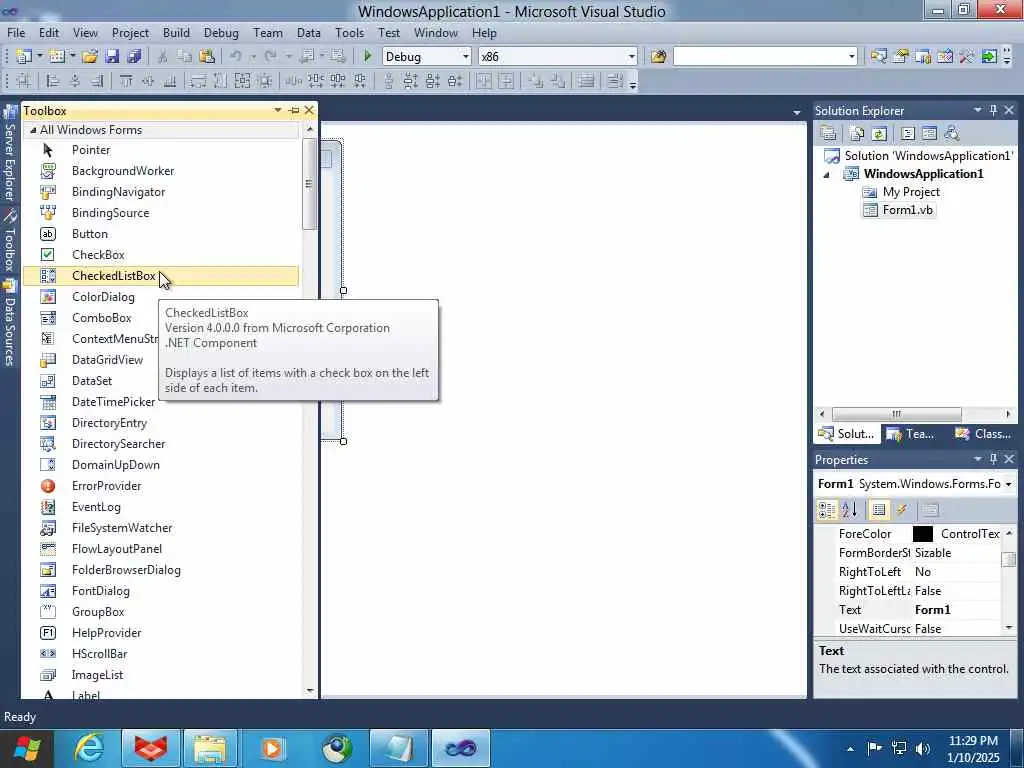Open the x86 platform dropdown

coord(632,57)
